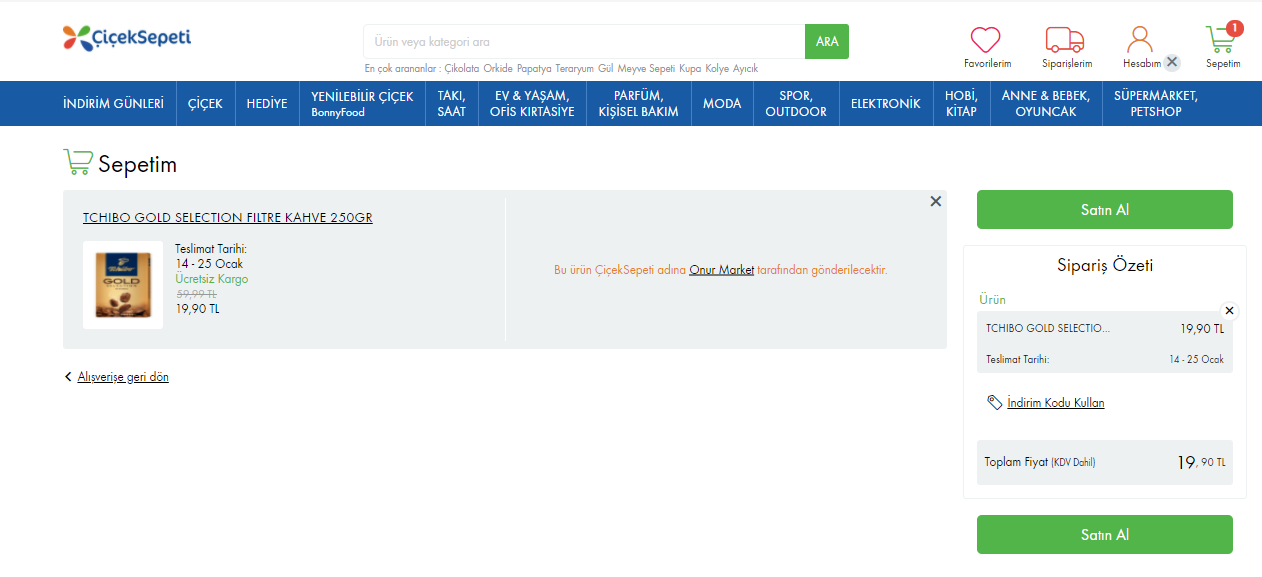Select popular search term Papatya
Screen dimensions: 1262x577
pos(534,69)
